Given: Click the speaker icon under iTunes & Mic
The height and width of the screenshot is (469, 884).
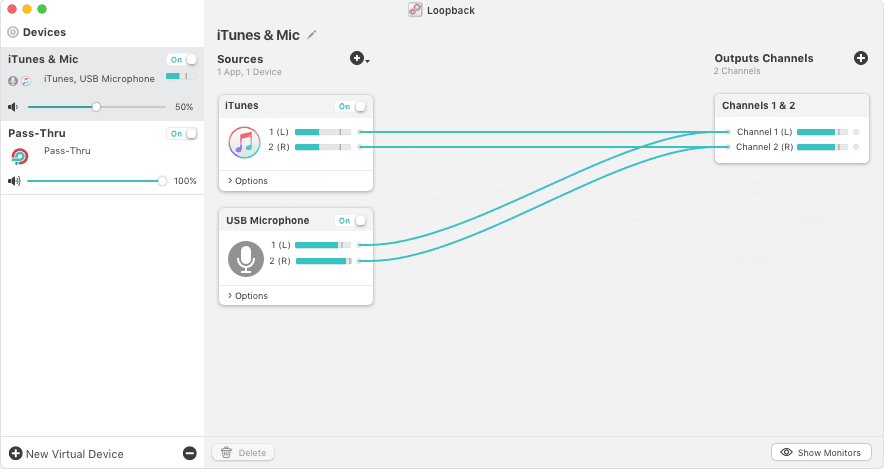Looking at the screenshot, I should point(14,106).
